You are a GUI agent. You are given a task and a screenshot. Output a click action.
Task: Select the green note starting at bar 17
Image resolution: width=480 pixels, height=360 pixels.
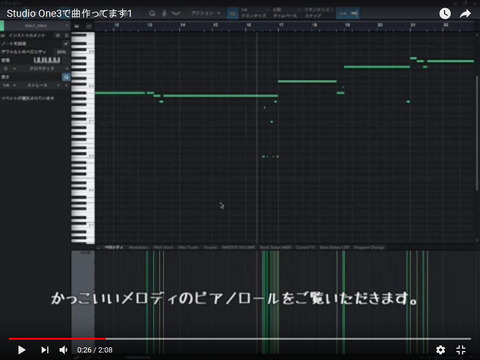coord(307,81)
